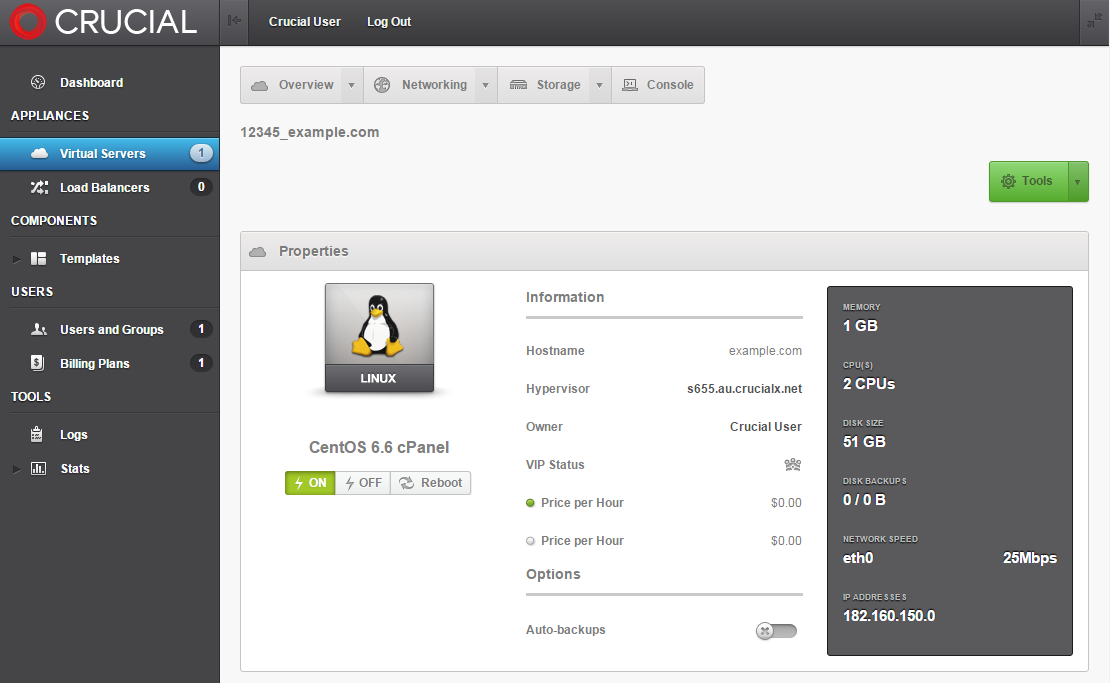1110x683 pixels.
Task: Click the 12345_example.com server title
Action: click(309, 132)
